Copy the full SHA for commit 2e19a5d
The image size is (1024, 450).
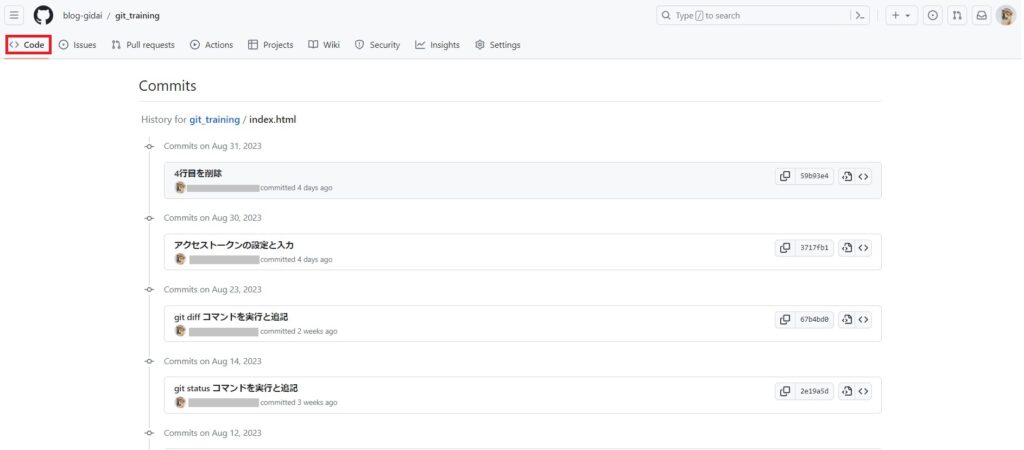[784, 391]
